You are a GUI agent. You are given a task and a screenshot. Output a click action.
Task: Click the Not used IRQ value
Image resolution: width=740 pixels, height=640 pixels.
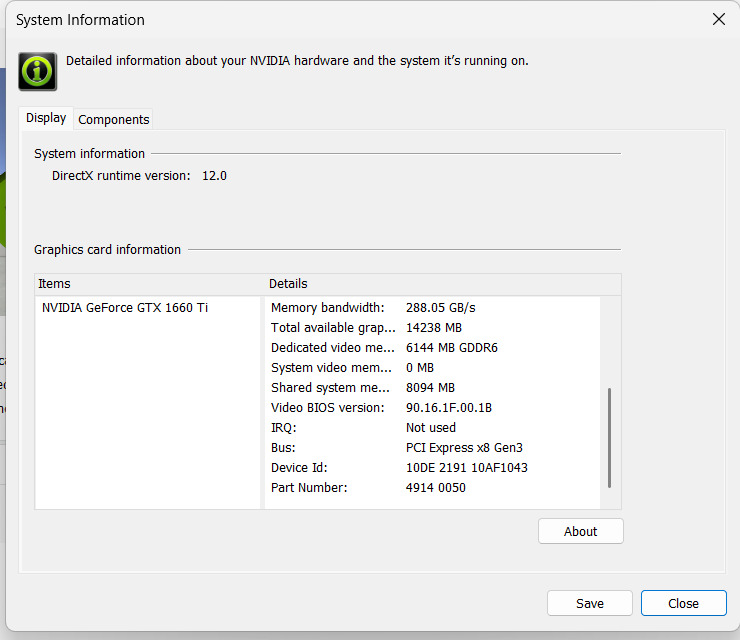pyautogui.click(x=431, y=428)
